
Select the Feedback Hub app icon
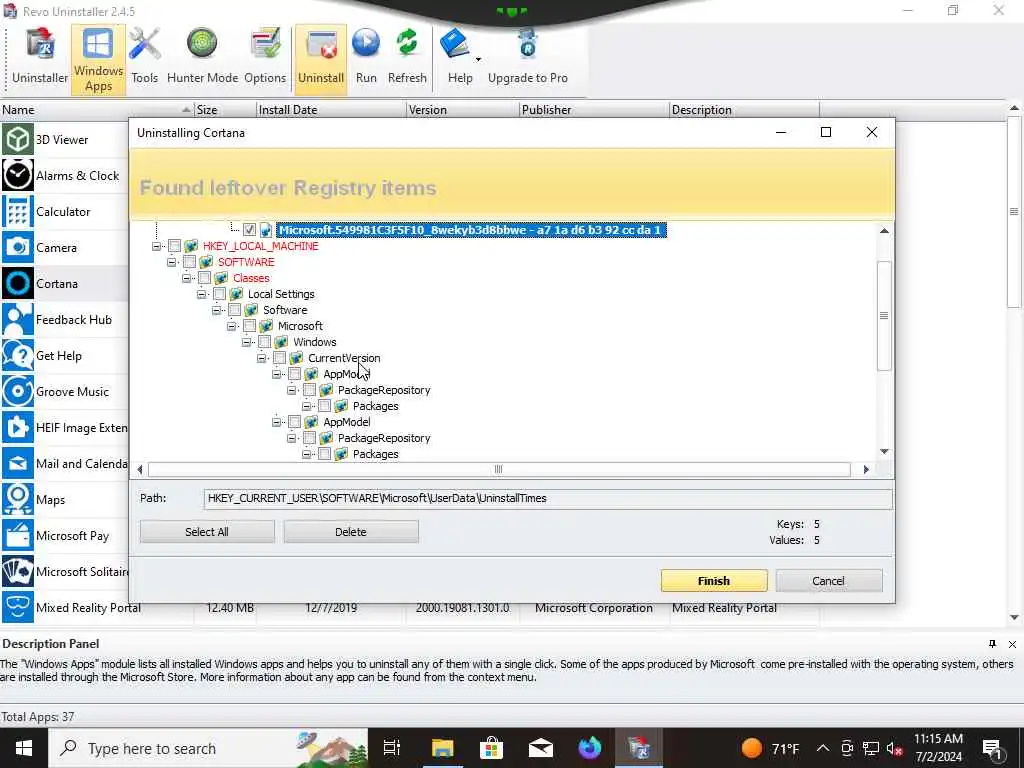18,319
